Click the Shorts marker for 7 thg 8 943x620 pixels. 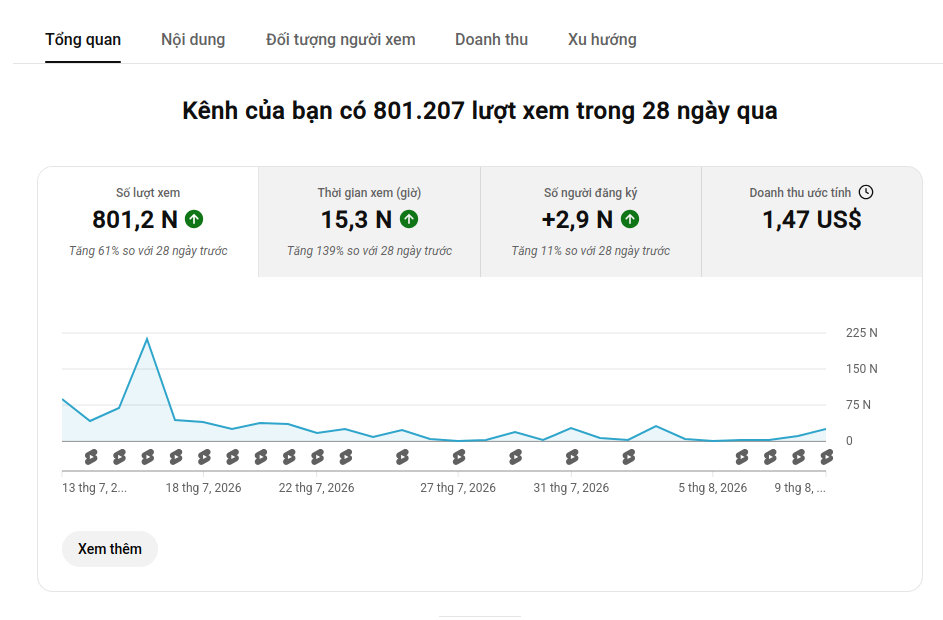click(770, 458)
